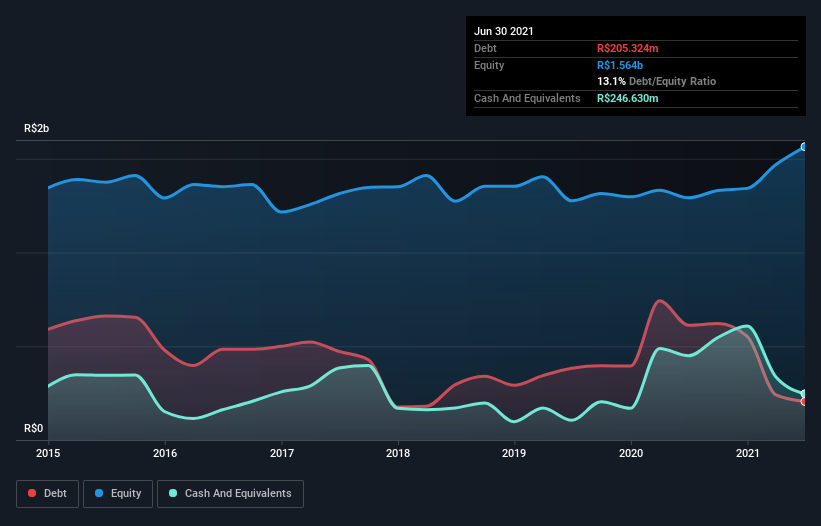Click the teal Cash endpoint marker

pos(804,394)
